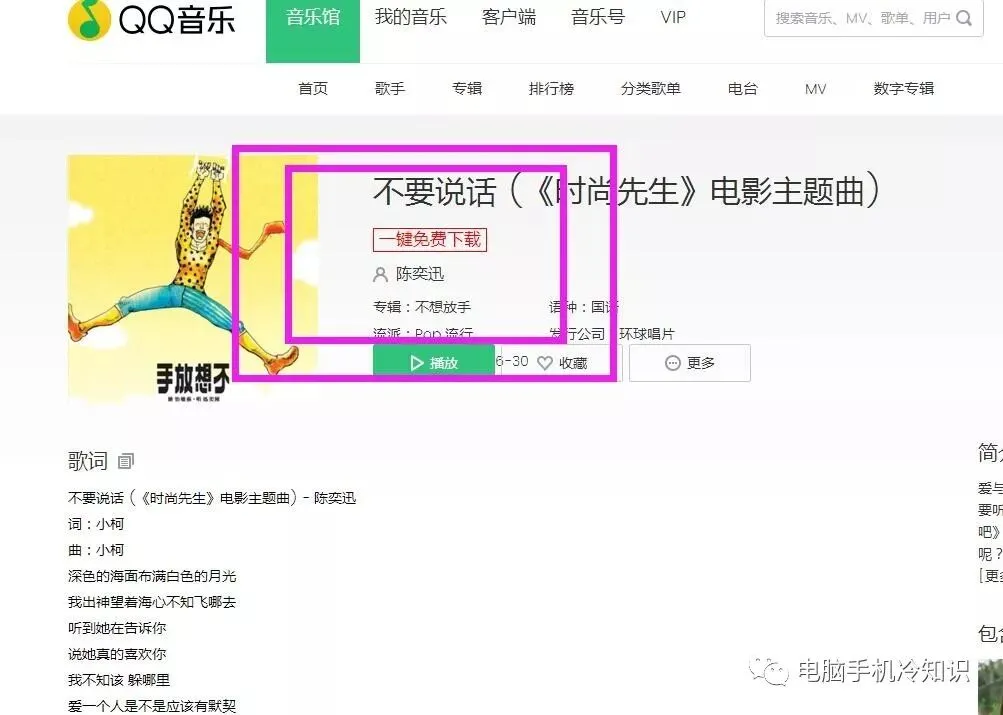The height and width of the screenshot is (715, 1003).
Task: Open the singer link 陈奕迅
Action: click(420, 274)
